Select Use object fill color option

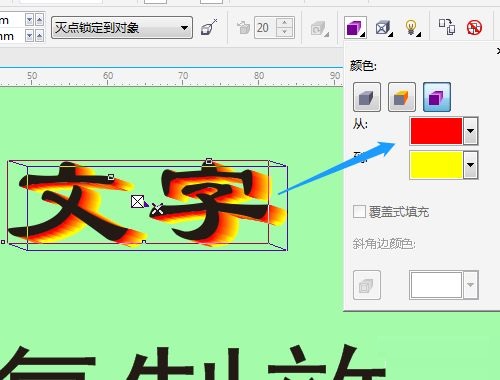pyautogui.click(x=367, y=97)
